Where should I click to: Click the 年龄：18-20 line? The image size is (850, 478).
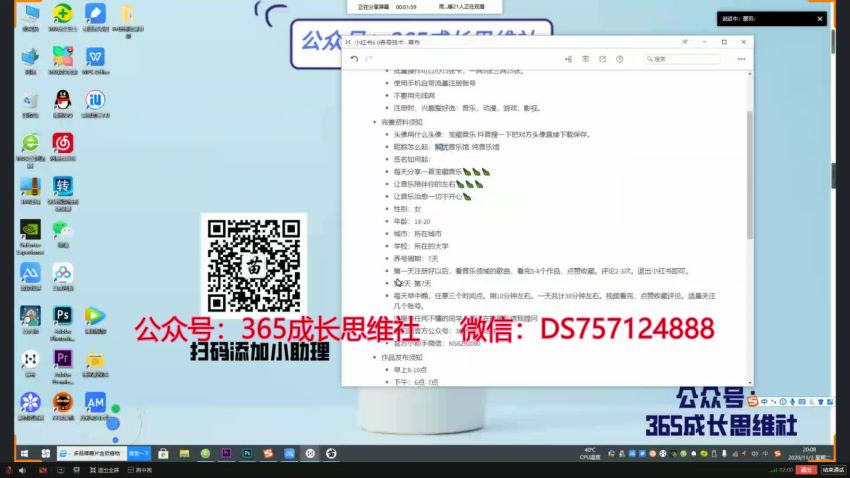pyautogui.click(x=412, y=221)
